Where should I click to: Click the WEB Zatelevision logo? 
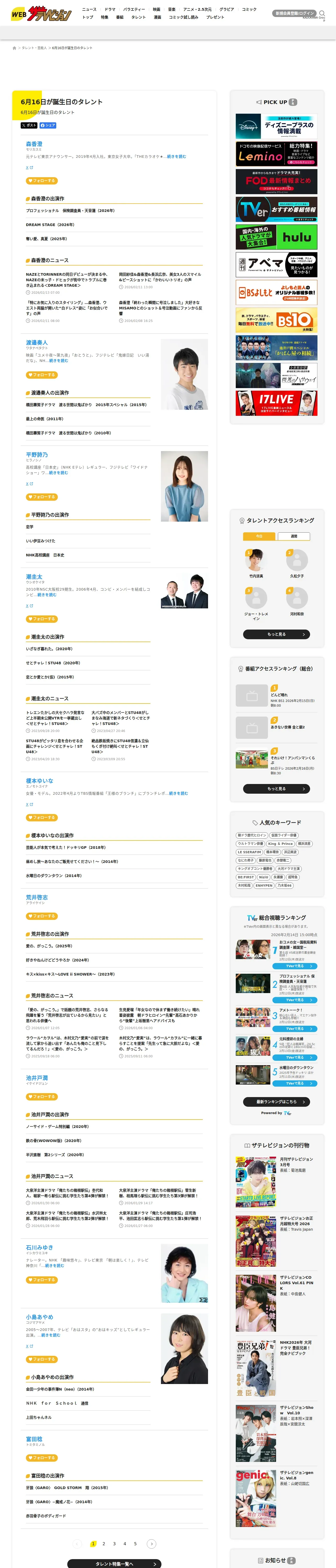pos(41,13)
